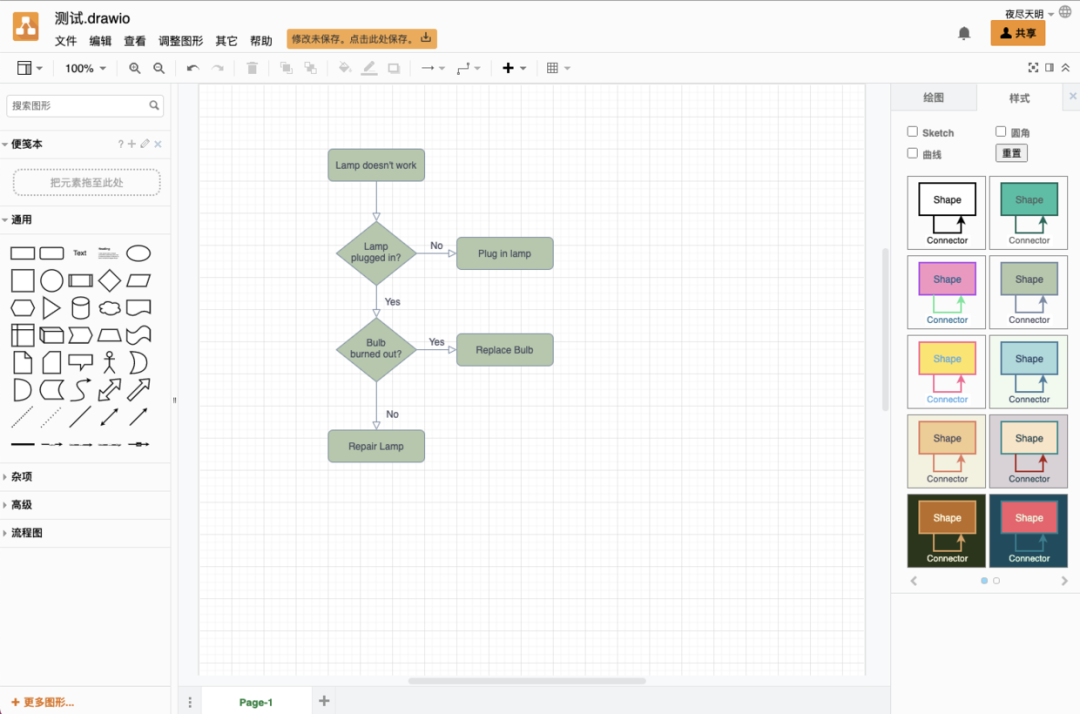The image size is (1080, 714).
Task: Click the shadow toolbar icon
Action: point(394,68)
